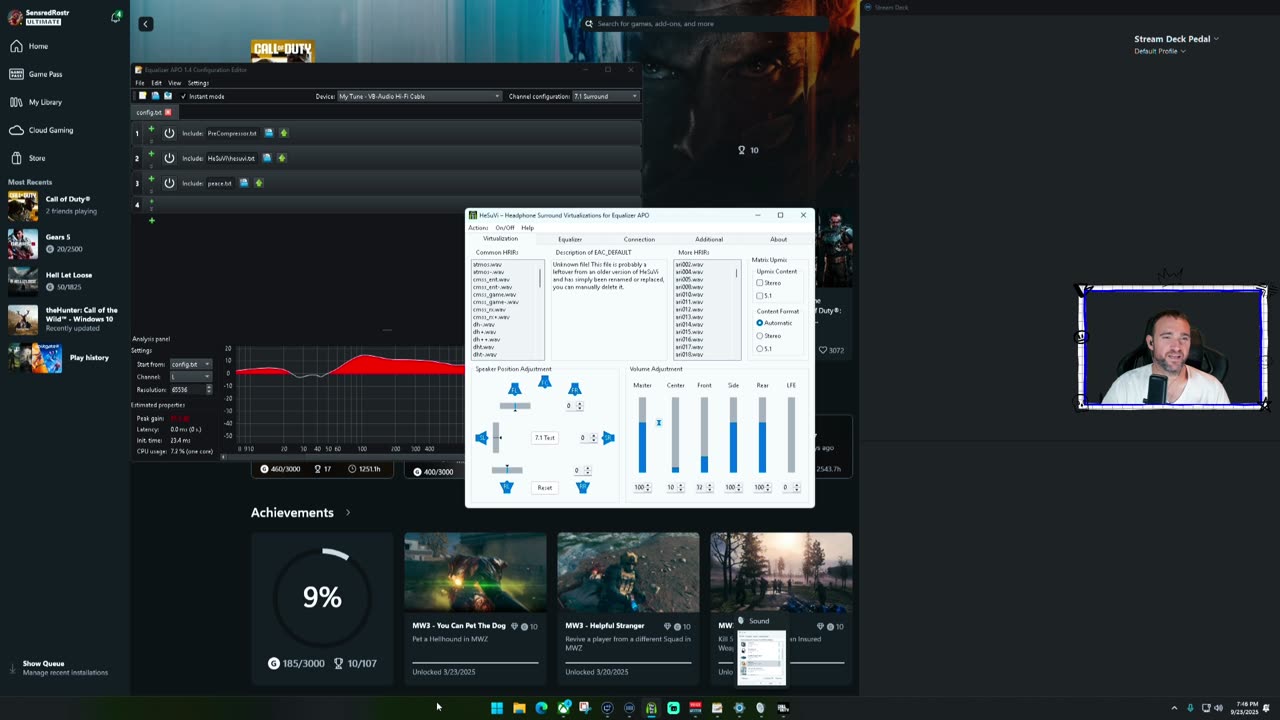Viewport: 1280px width, 720px height.
Task: Click green plus icon on row 1
Action: pos(152,128)
